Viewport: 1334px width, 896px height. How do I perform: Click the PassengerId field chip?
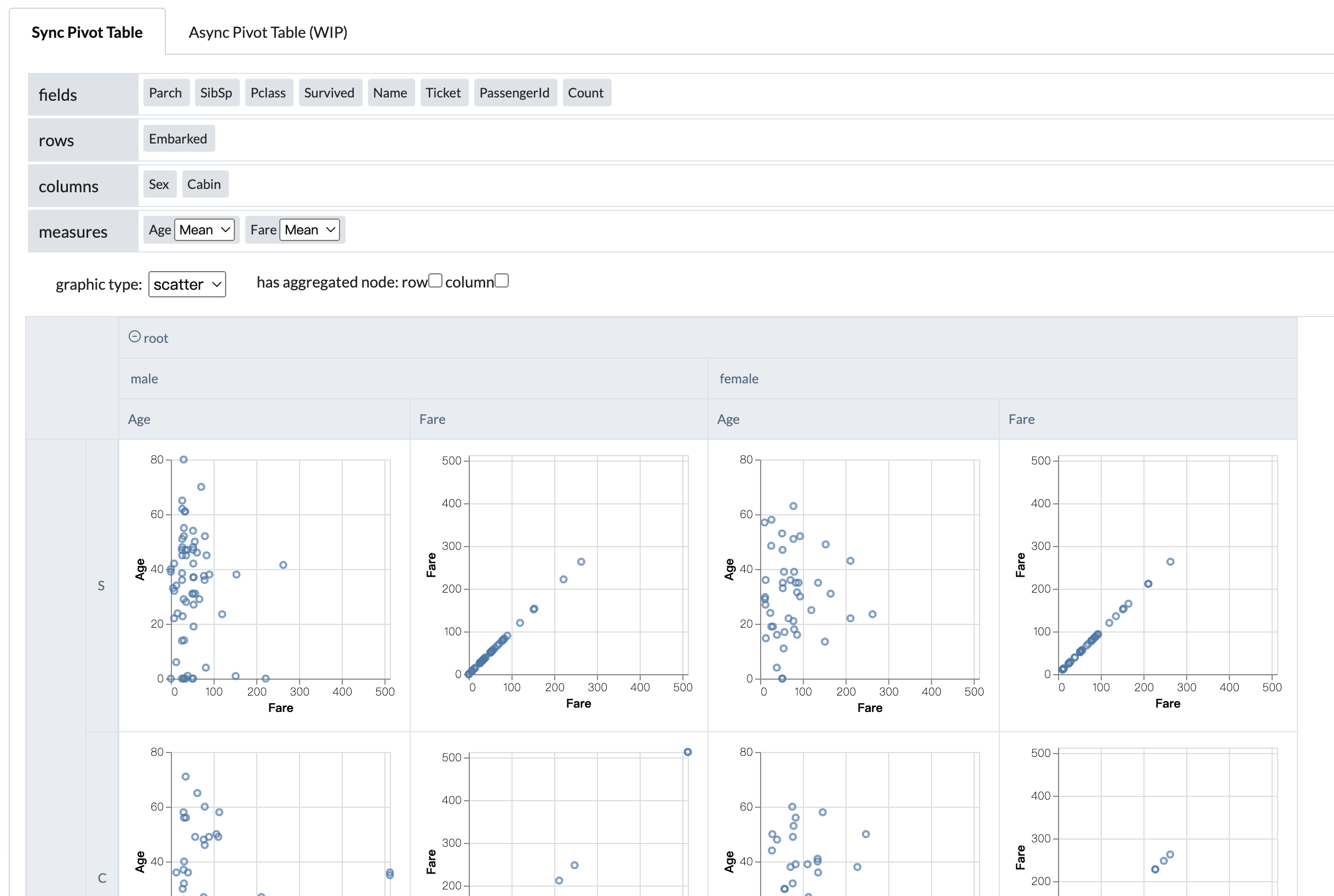(x=514, y=93)
